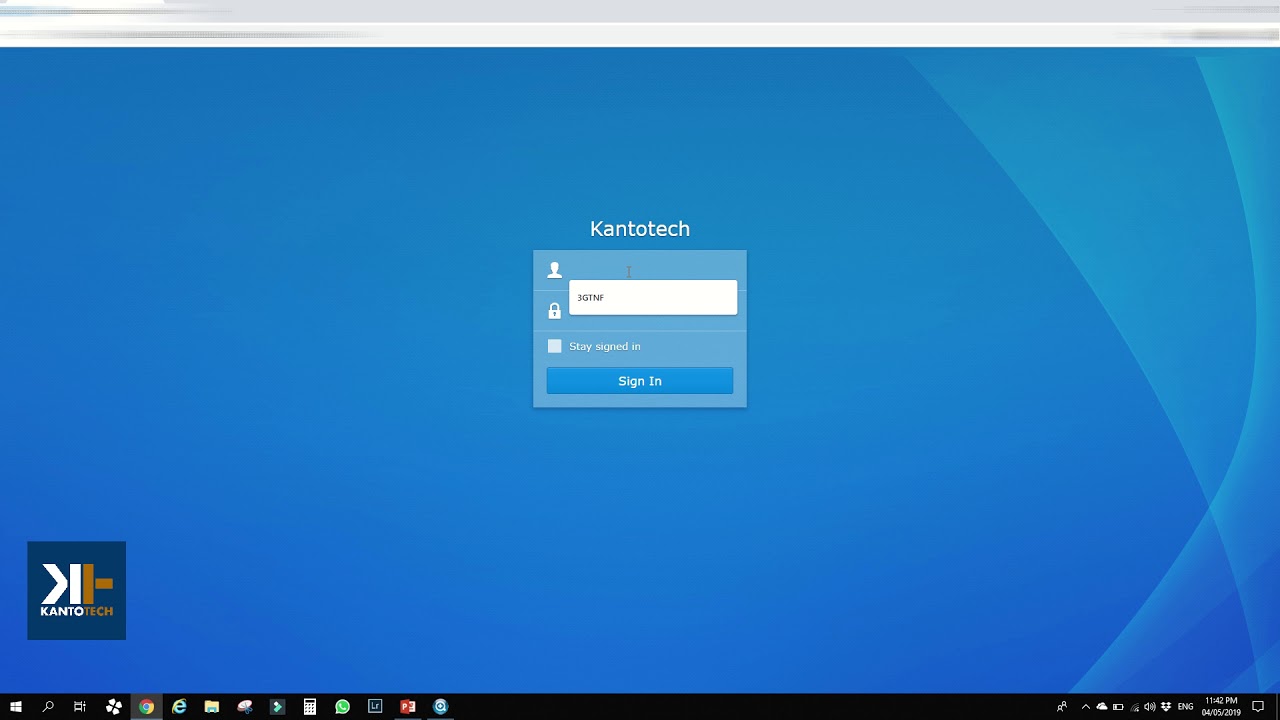Click the Kantotech logo in the lower left

coord(77,591)
